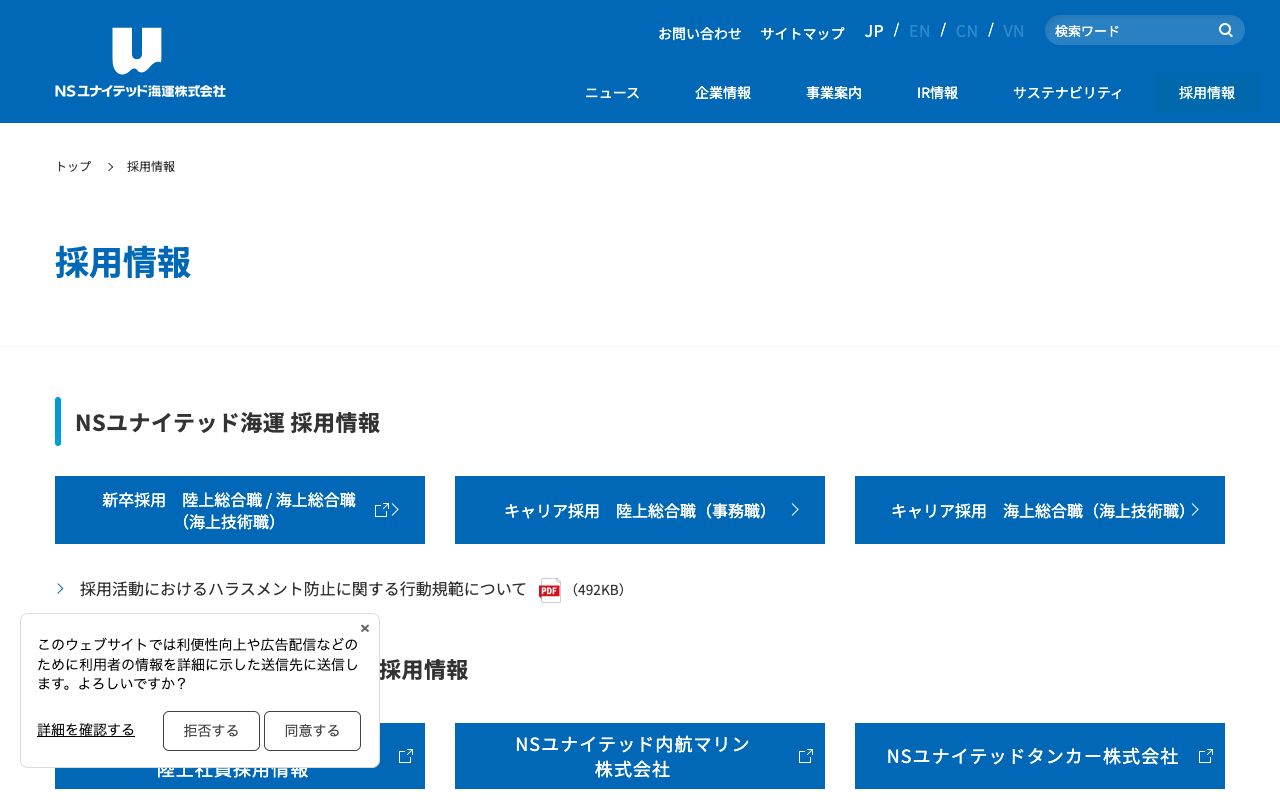The height and width of the screenshot is (800, 1280).
Task: Switch language to CN
Action: (x=967, y=31)
